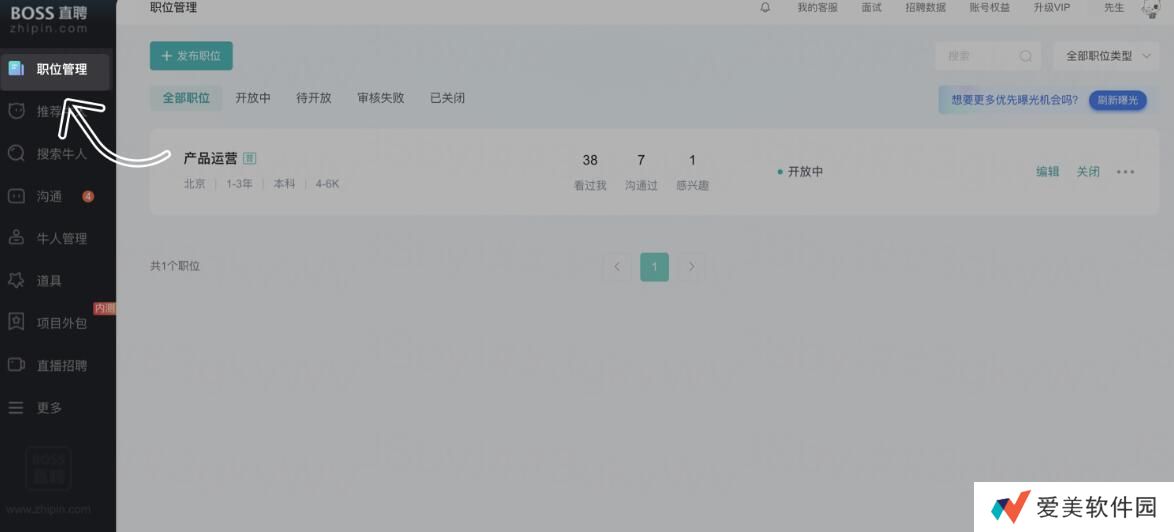
Task: Go to next page arrow
Action: coord(691,267)
